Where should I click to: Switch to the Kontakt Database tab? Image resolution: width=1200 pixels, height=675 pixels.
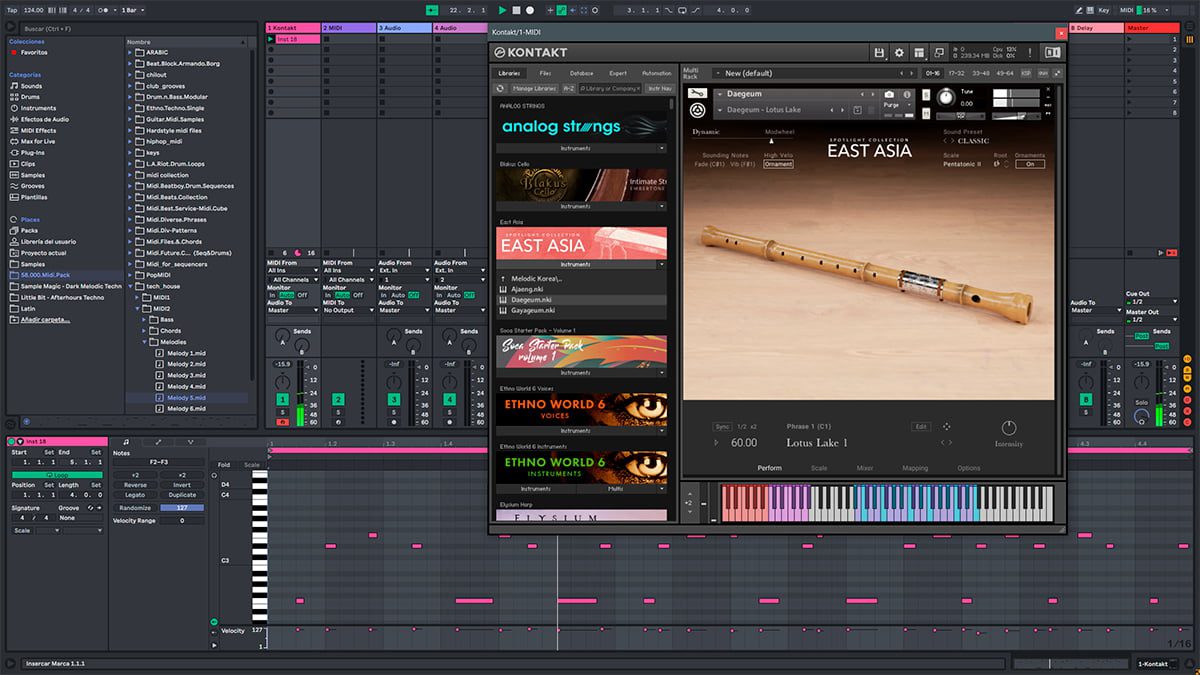click(581, 73)
